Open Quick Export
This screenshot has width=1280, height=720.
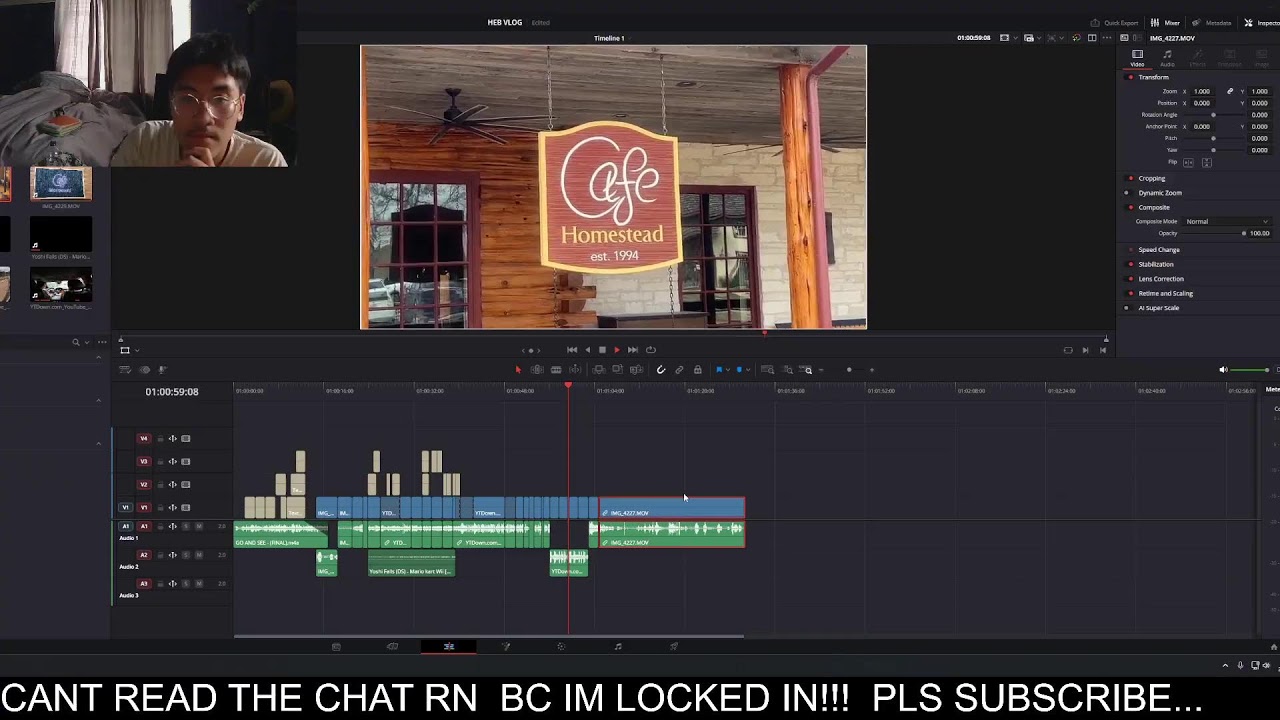1114,23
